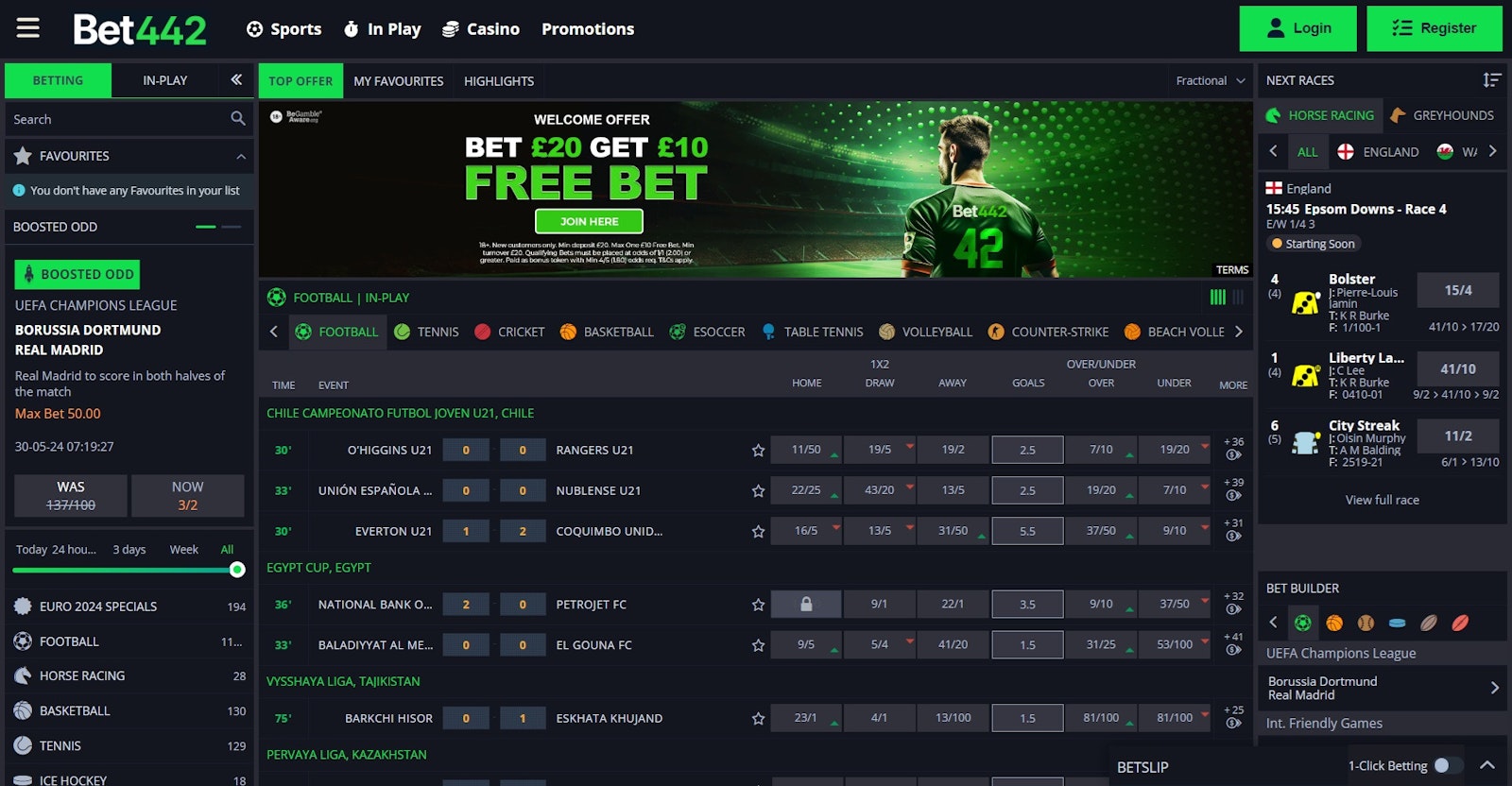The width and height of the screenshot is (1512, 786).
Task: Favourite the Barkchi Hisor match star
Action: (x=758, y=719)
